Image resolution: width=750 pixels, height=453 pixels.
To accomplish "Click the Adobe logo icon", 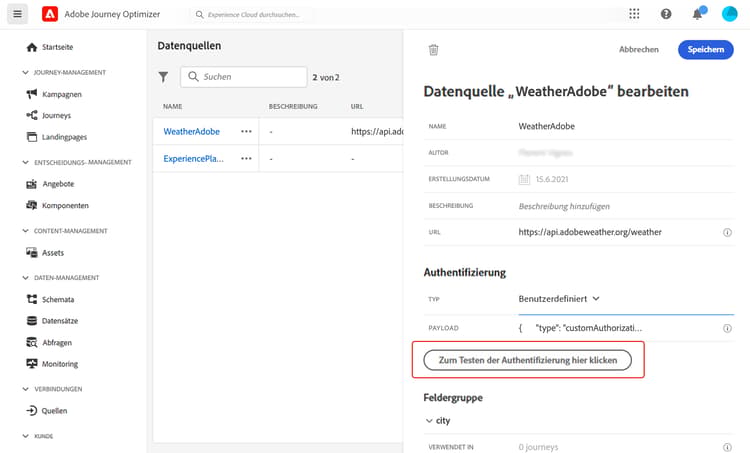I will (x=50, y=14).
